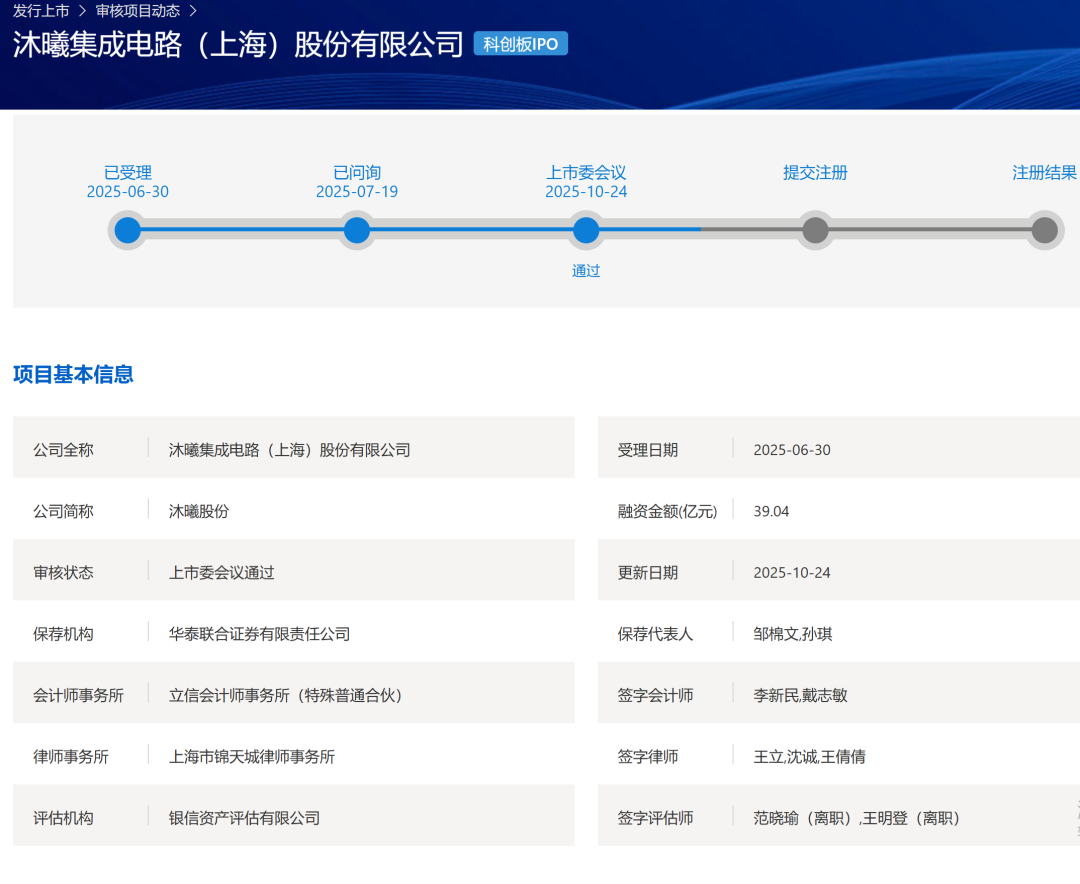Viewport: 1080px width, 884px height.
Task: Go to 审核项目动态 in the breadcrumb
Action: pyautogui.click(x=138, y=11)
